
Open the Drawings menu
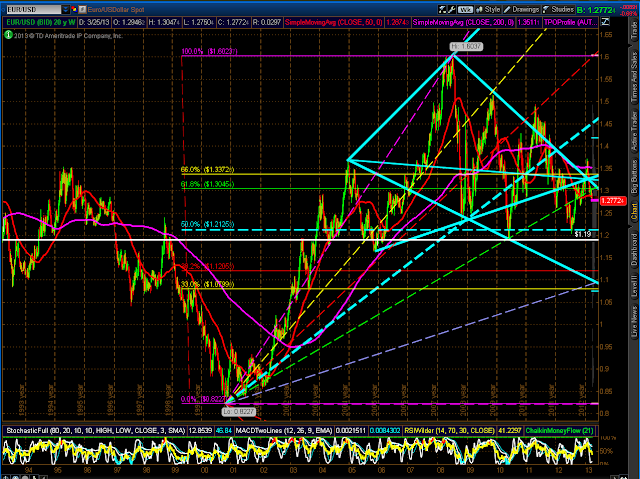521,9
